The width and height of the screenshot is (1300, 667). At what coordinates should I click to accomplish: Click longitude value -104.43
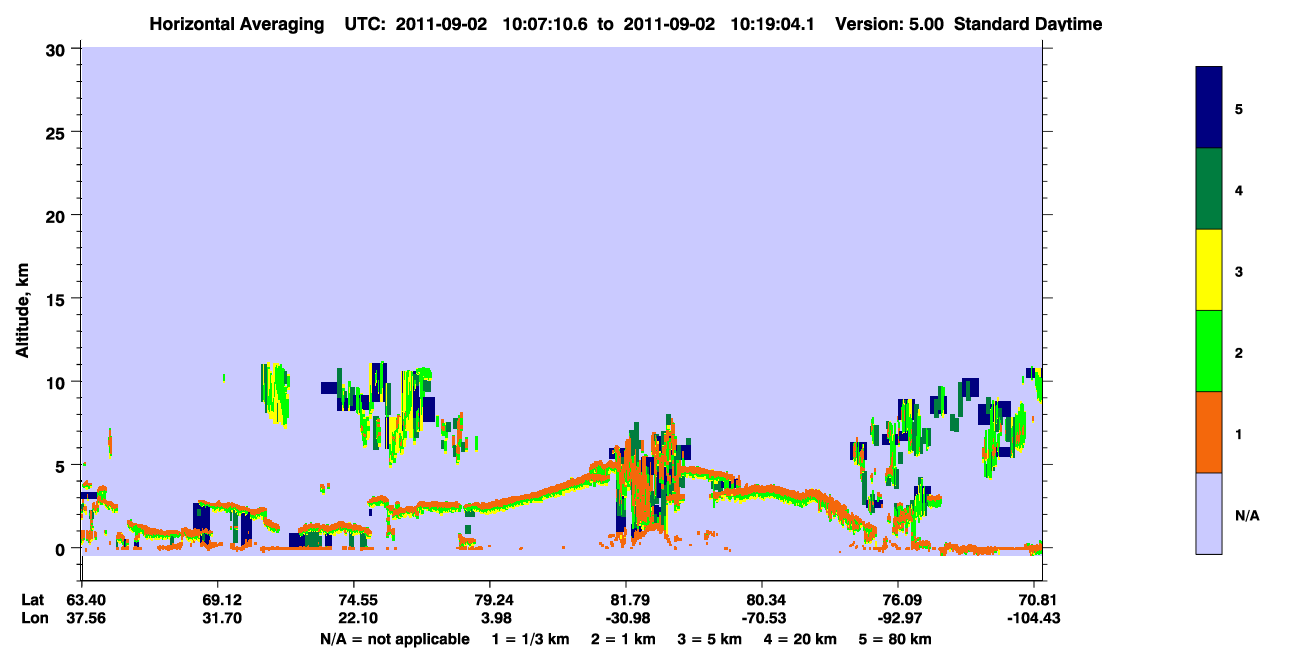pyautogui.click(x=1034, y=618)
